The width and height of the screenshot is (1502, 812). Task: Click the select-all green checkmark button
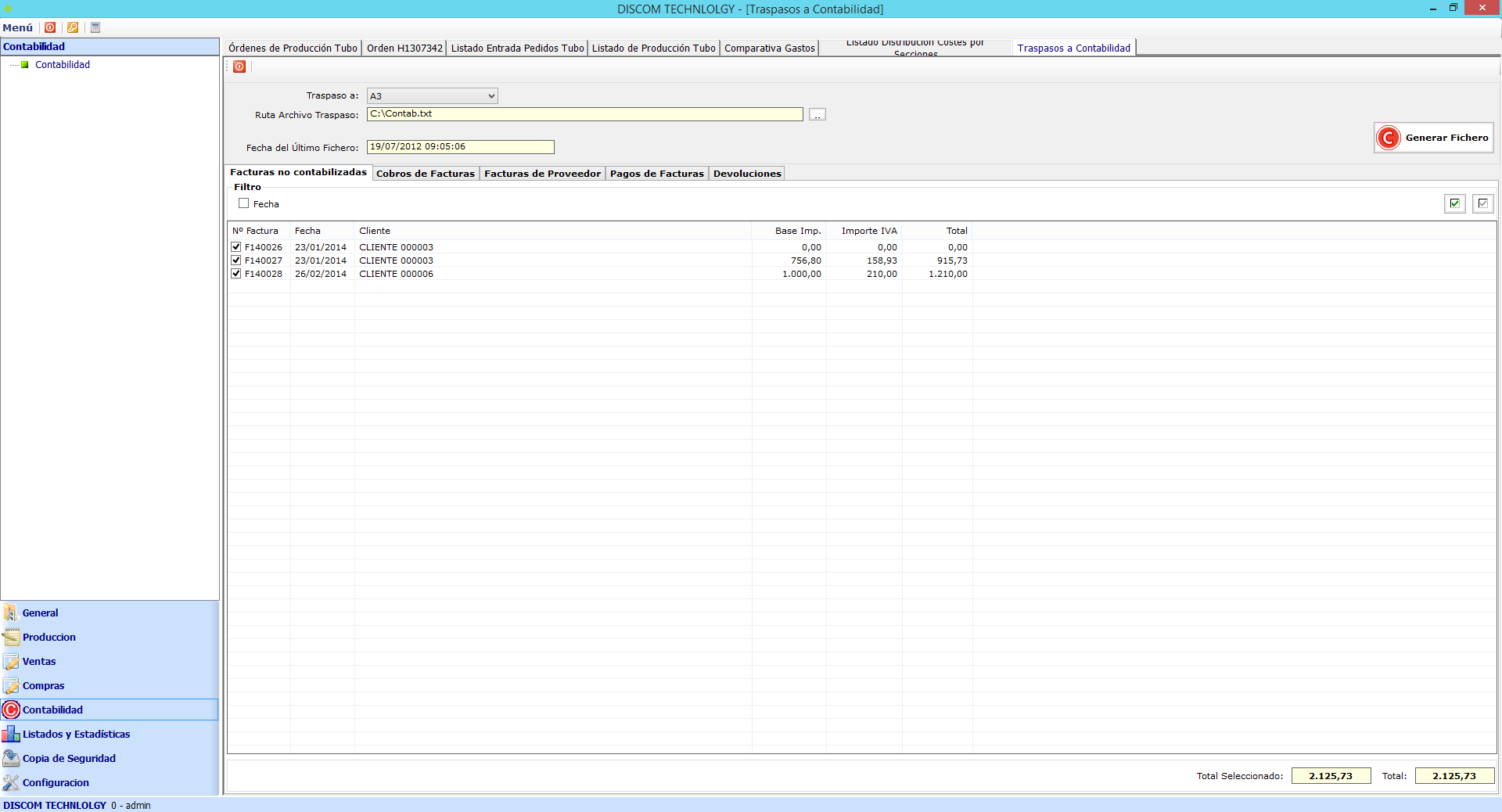tap(1454, 203)
